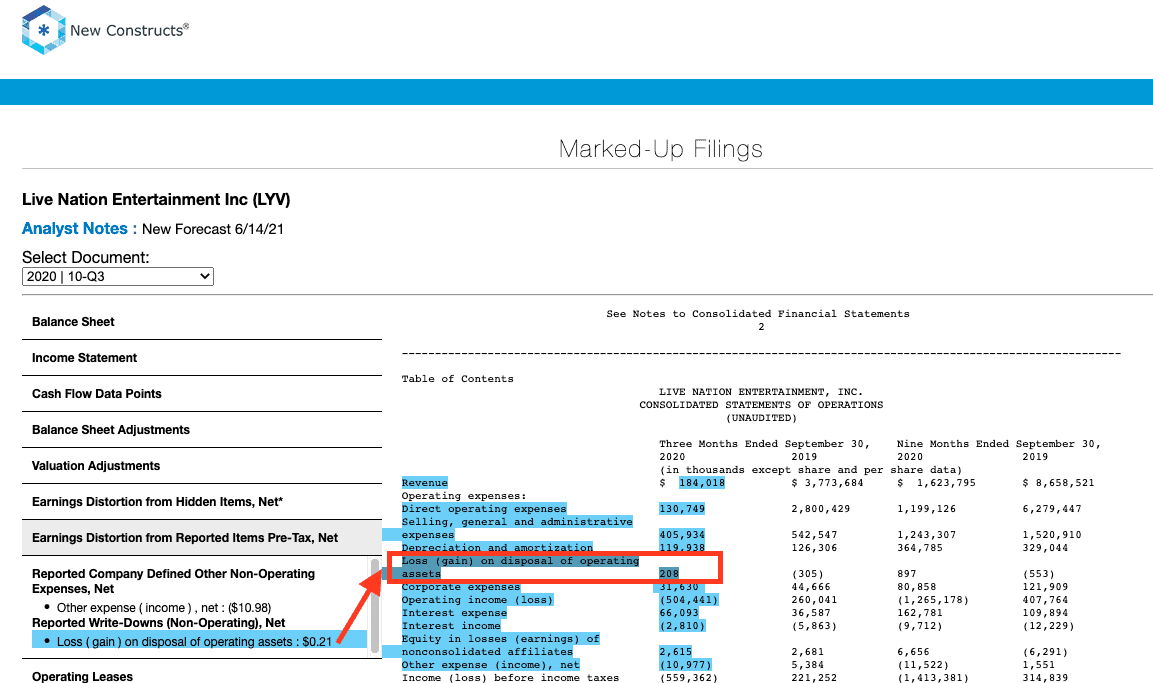Click the highlighted Revenue line label
This screenshot has width=1153, height=683.
coord(424,483)
